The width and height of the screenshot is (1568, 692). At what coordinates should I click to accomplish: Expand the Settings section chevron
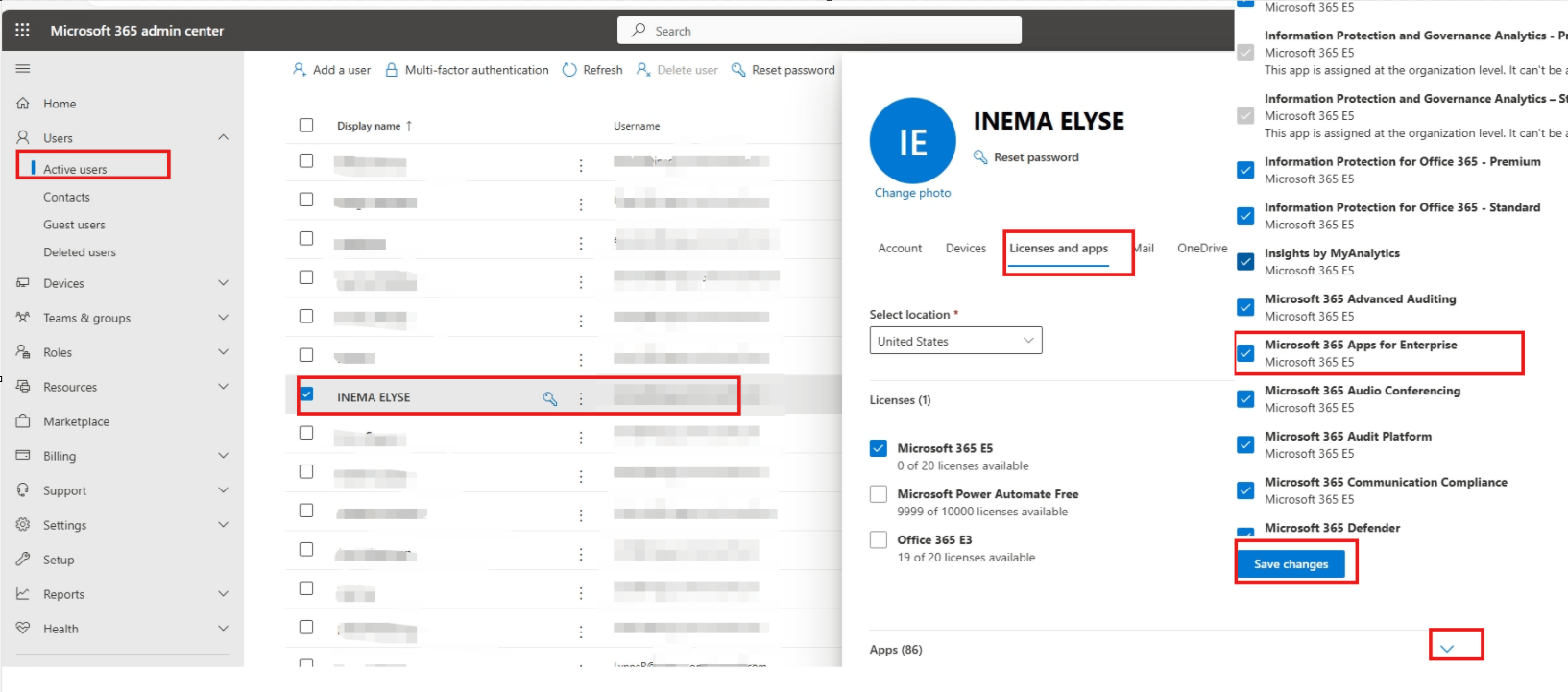224,525
